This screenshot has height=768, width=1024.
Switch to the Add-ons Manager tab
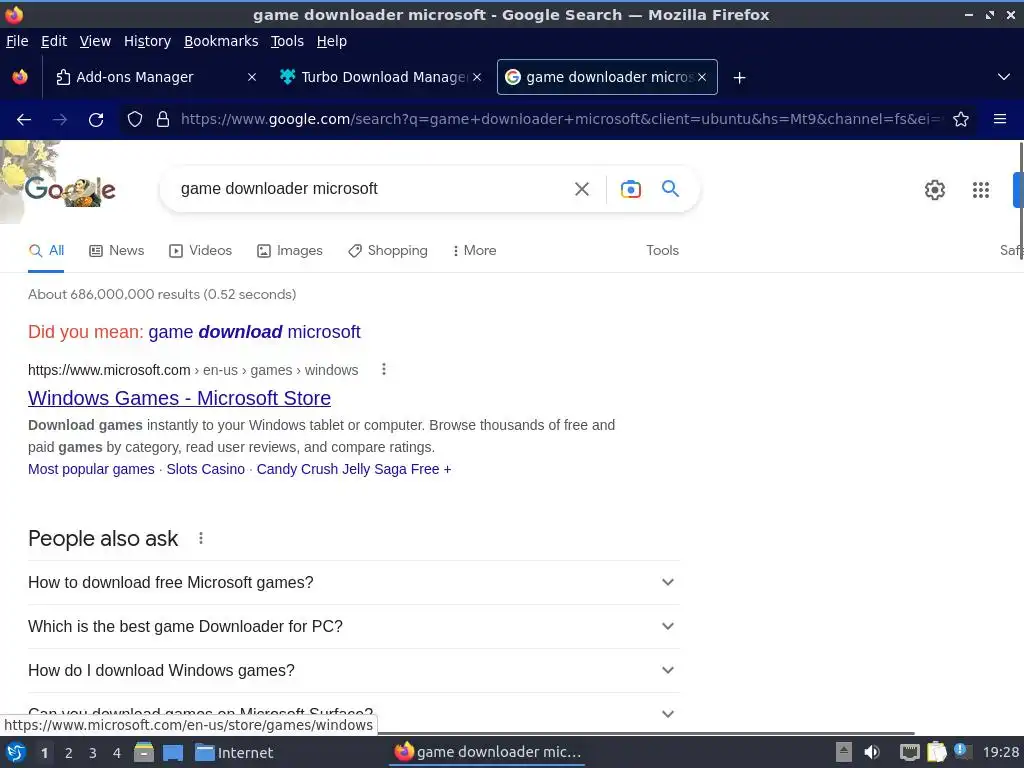pyautogui.click(x=156, y=77)
